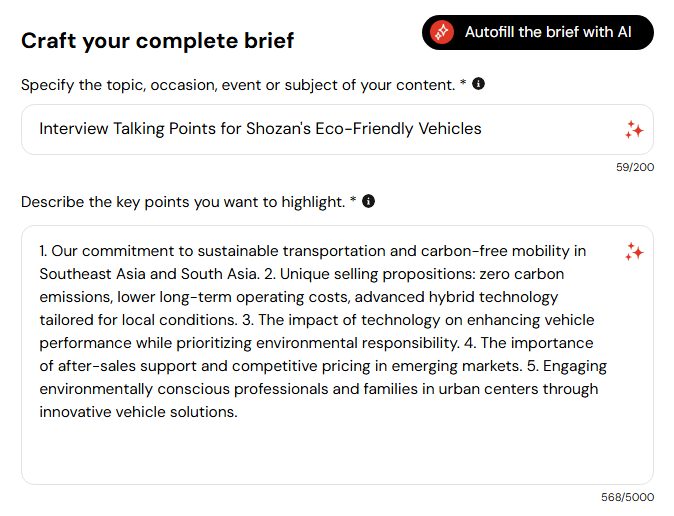Viewport: 674px width, 516px height.
Task: Click the 59/200 character counter
Action: coord(635,167)
